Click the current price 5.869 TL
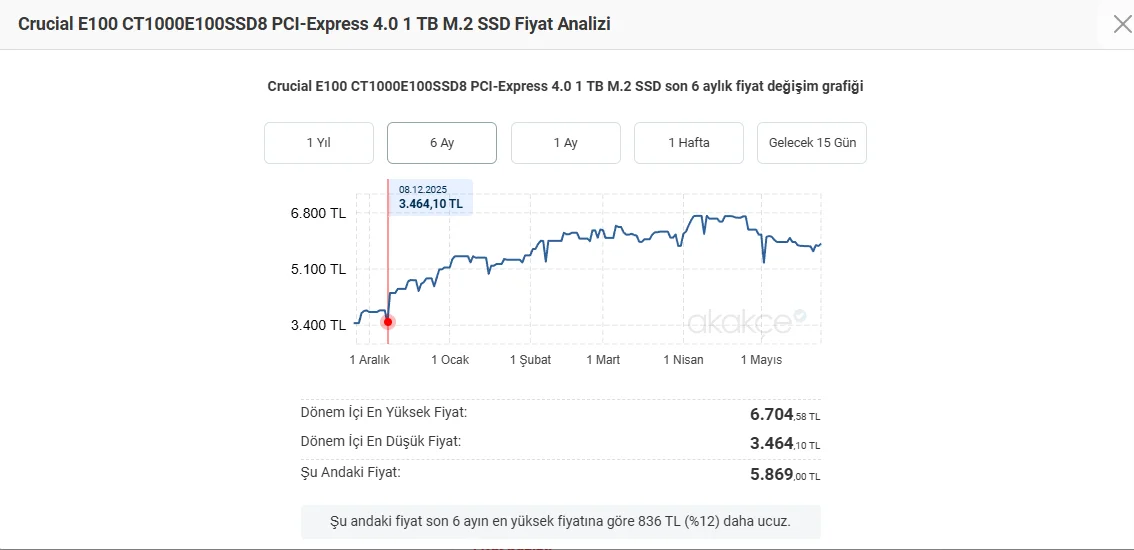1134x550 pixels. tap(785, 474)
